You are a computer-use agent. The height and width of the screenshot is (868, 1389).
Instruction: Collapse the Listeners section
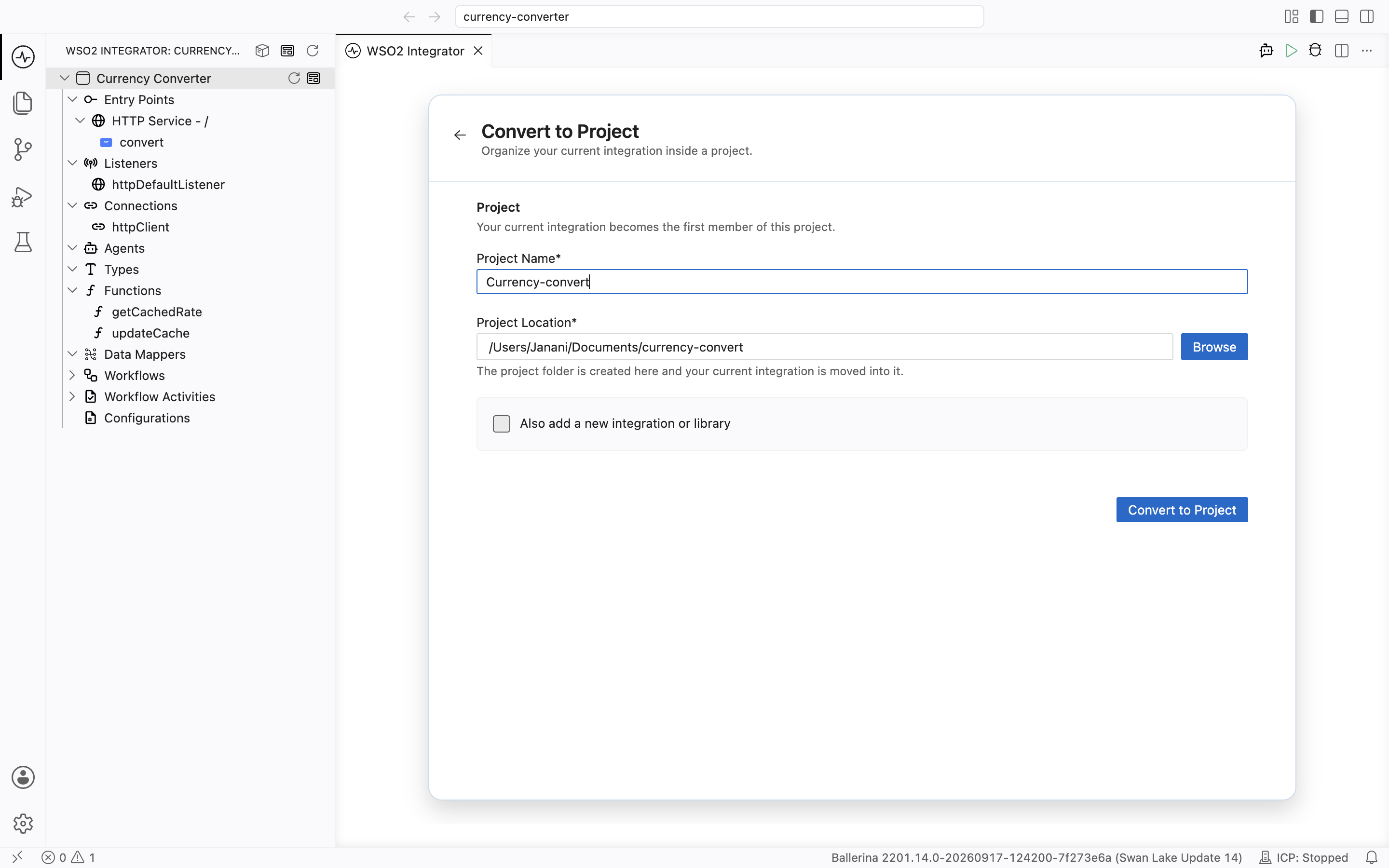coord(72,163)
